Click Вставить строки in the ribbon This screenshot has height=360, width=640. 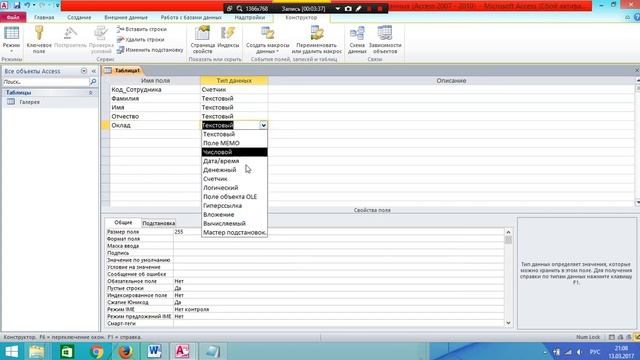[142, 29]
